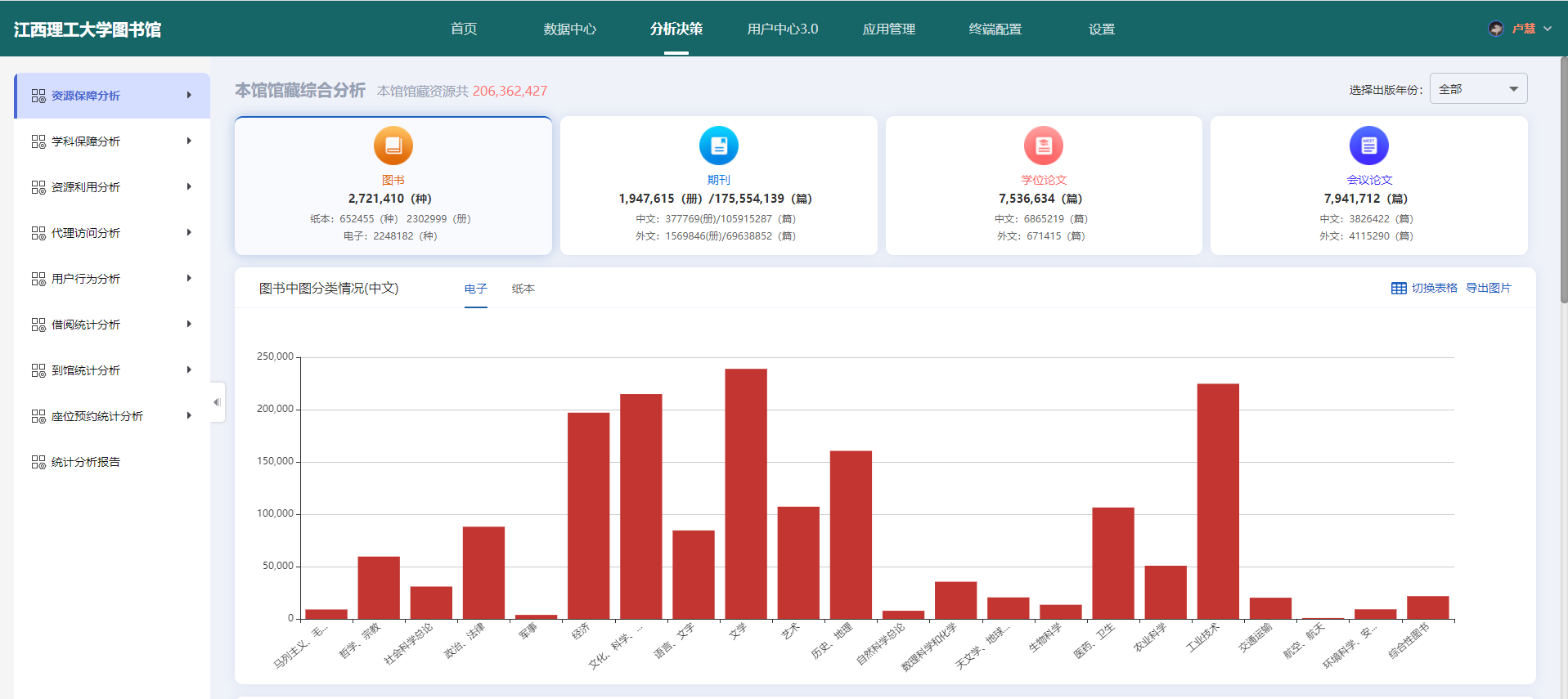Switch to the 纸本 tab
Image resolution: width=1568 pixels, height=699 pixels.
point(523,289)
